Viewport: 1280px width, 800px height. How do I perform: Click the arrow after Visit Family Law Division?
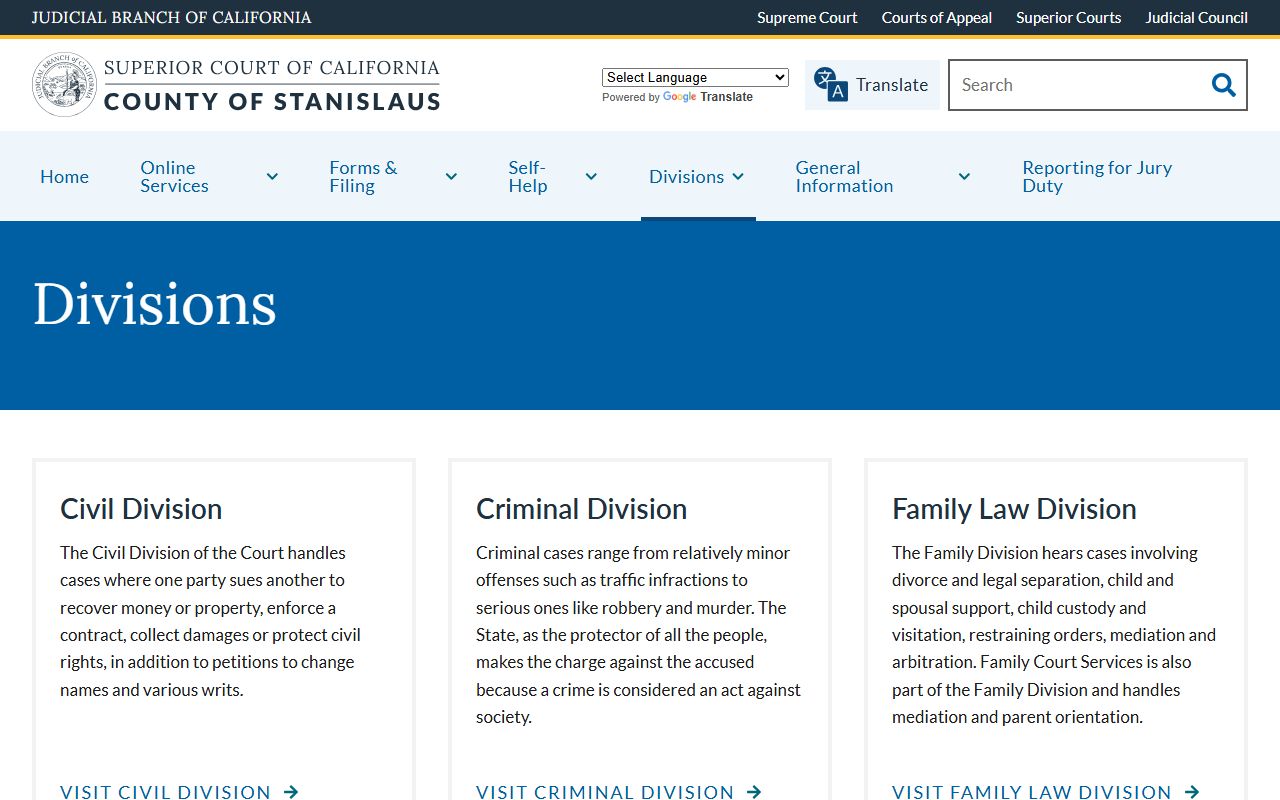pyautogui.click(x=1191, y=792)
